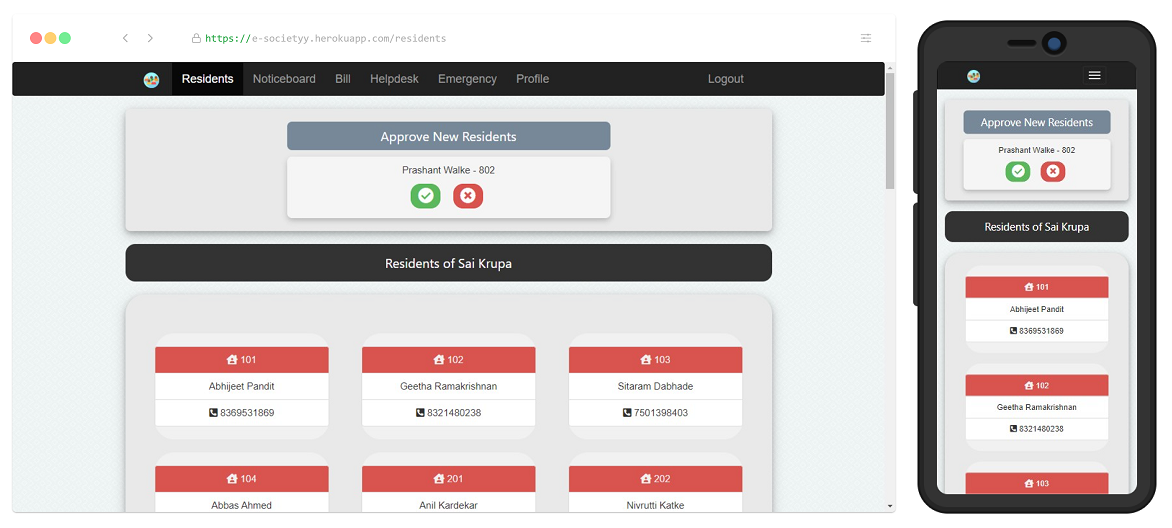Click house icon on flat 101 phone card
Screen dimensions: 1172x528
point(1028,287)
